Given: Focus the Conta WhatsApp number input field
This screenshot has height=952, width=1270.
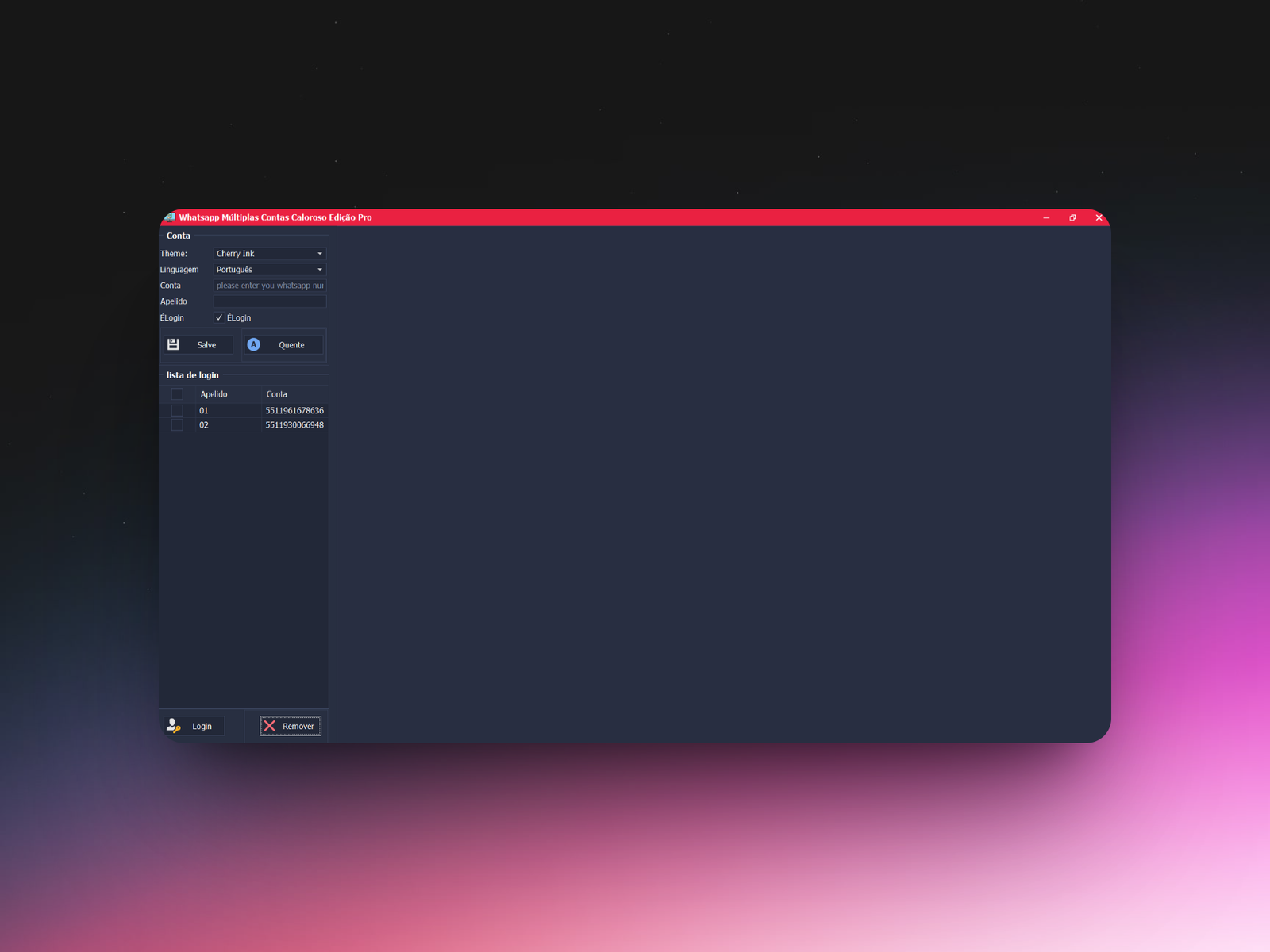Looking at the screenshot, I should click(269, 286).
